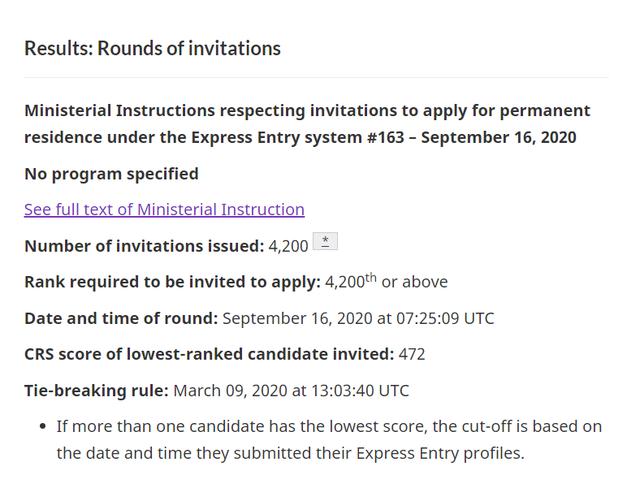640x488 pixels.
Task: Click the 'CRS score of lowest-ranked candidate invited:' label
Action: pos(209,354)
